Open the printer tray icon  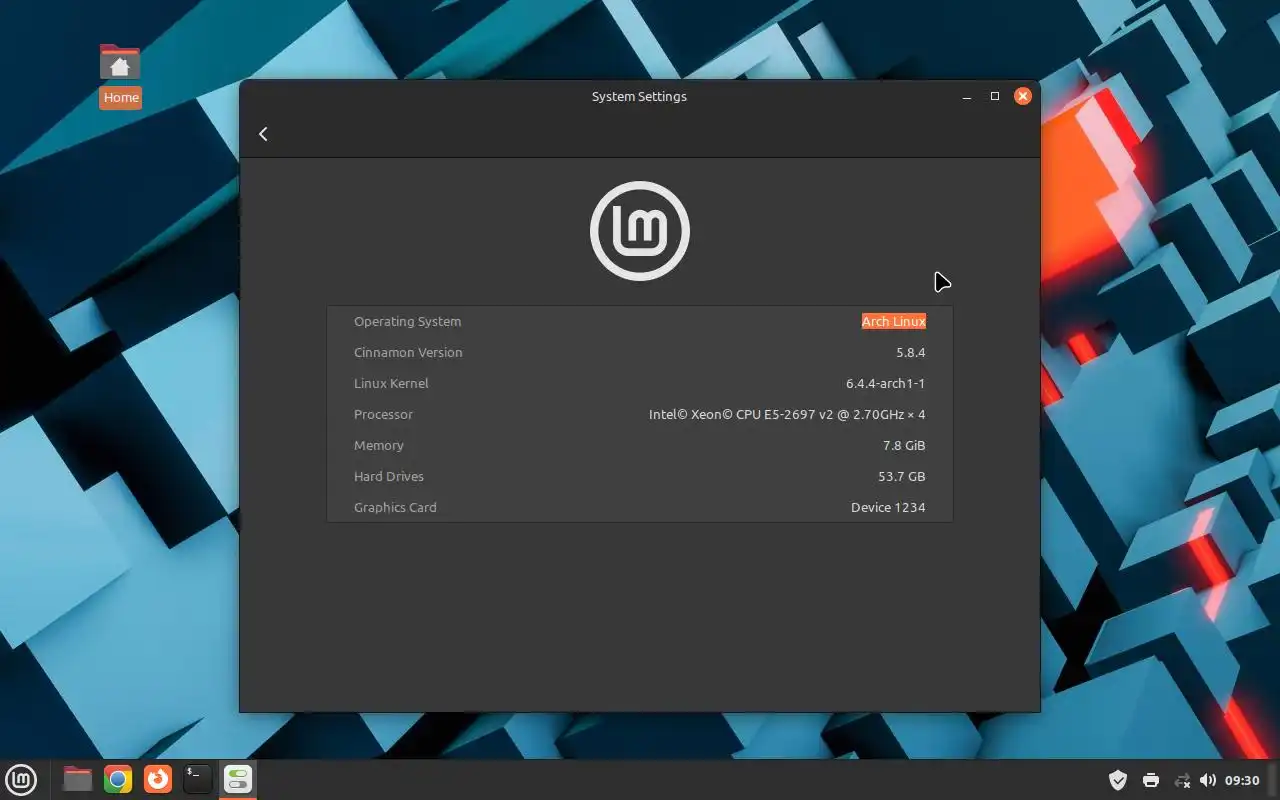[1151, 780]
